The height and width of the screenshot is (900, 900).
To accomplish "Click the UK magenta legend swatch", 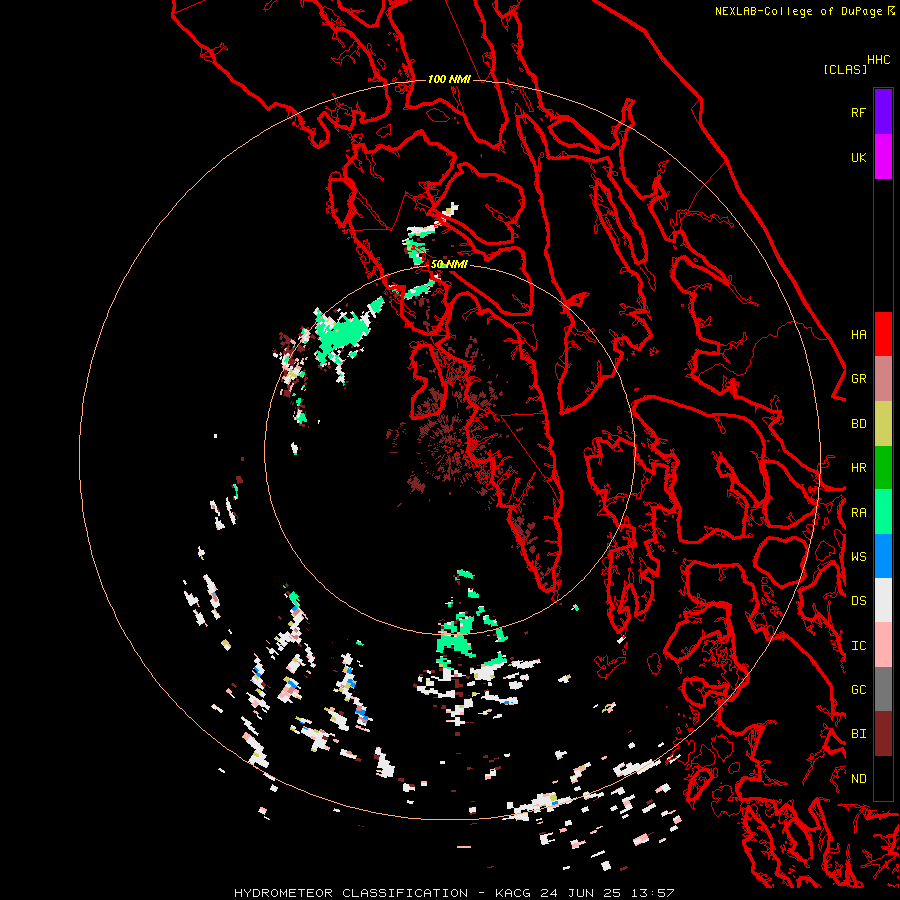I will coord(883,157).
